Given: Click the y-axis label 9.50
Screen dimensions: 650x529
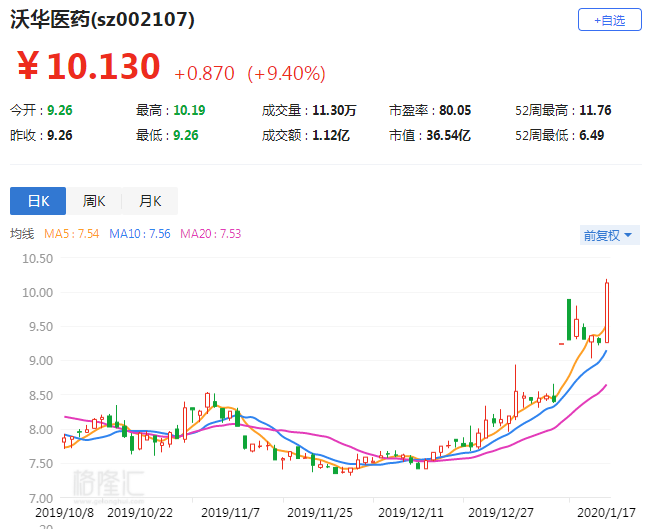Looking at the screenshot, I should pyautogui.click(x=41, y=327).
